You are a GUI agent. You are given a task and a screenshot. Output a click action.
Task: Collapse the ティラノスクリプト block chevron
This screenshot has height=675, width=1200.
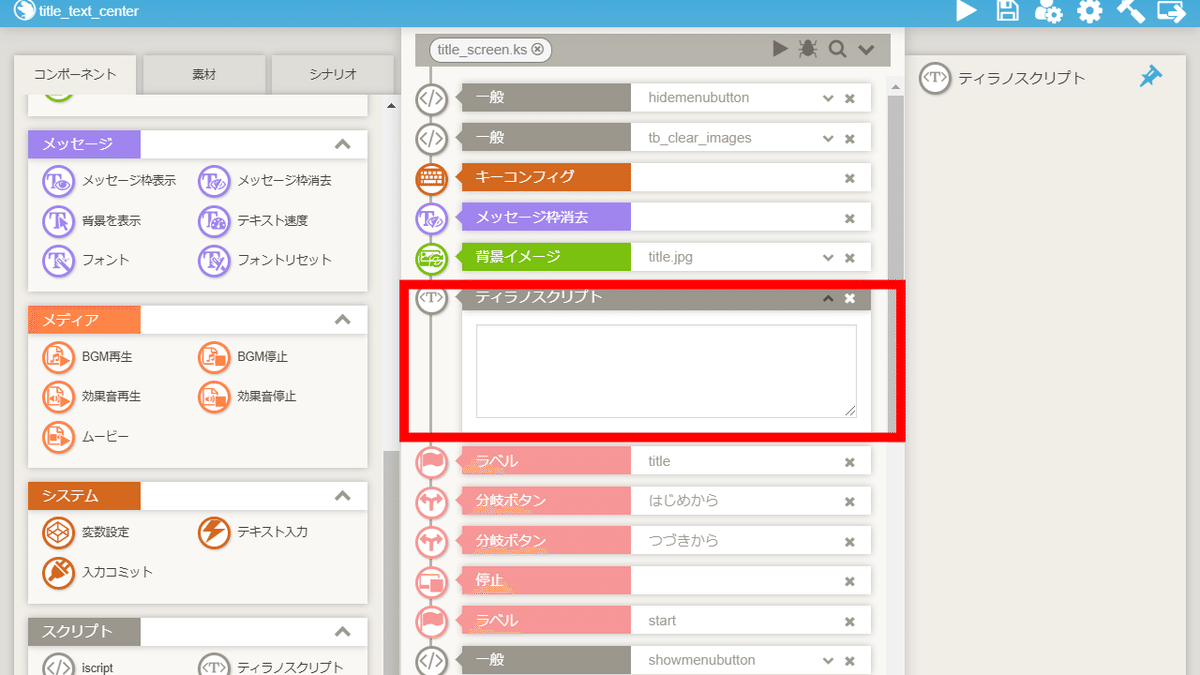coord(828,298)
